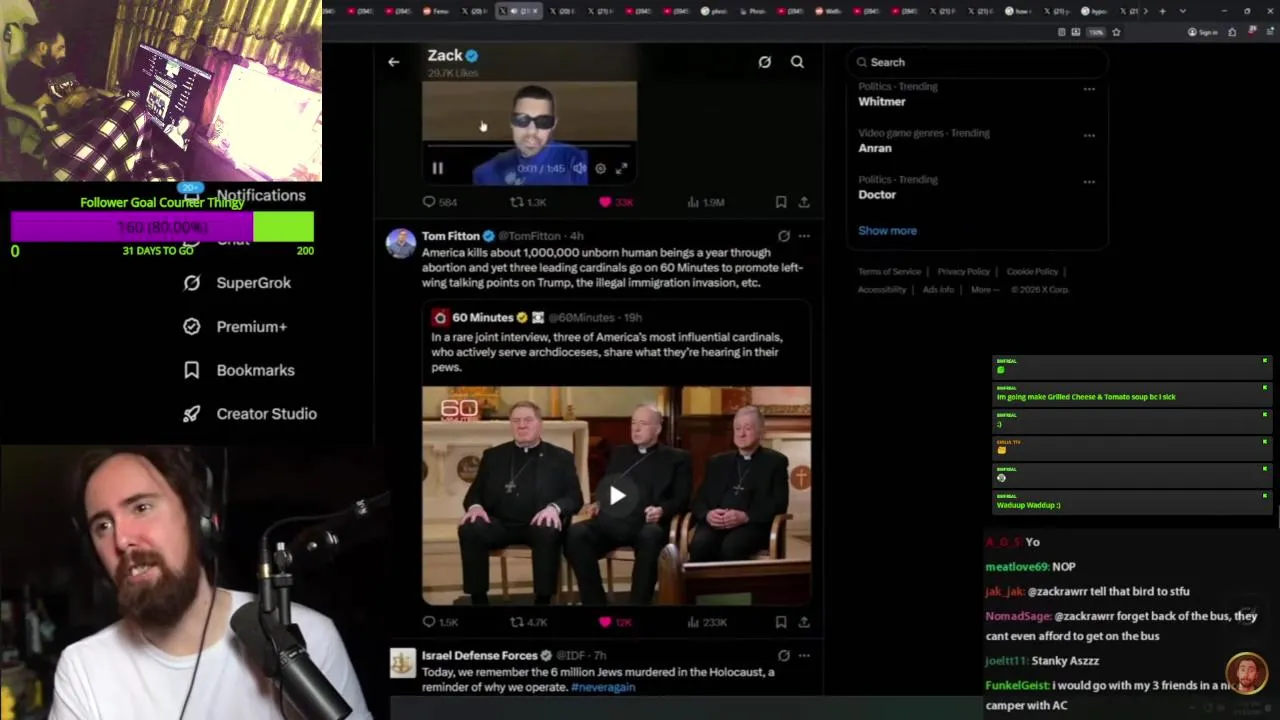1280x720 pixels.
Task: Open the Doctor trending topic
Action: pyautogui.click(x=877, y=195)
